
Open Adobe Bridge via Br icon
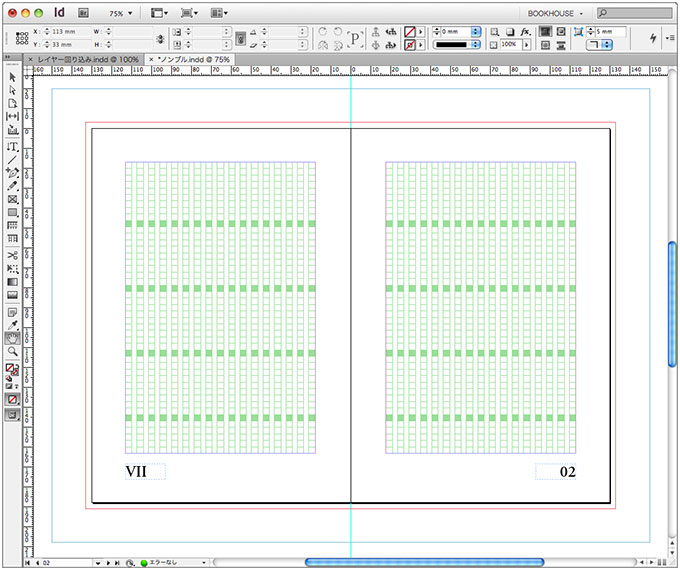[x=83, y=14]
